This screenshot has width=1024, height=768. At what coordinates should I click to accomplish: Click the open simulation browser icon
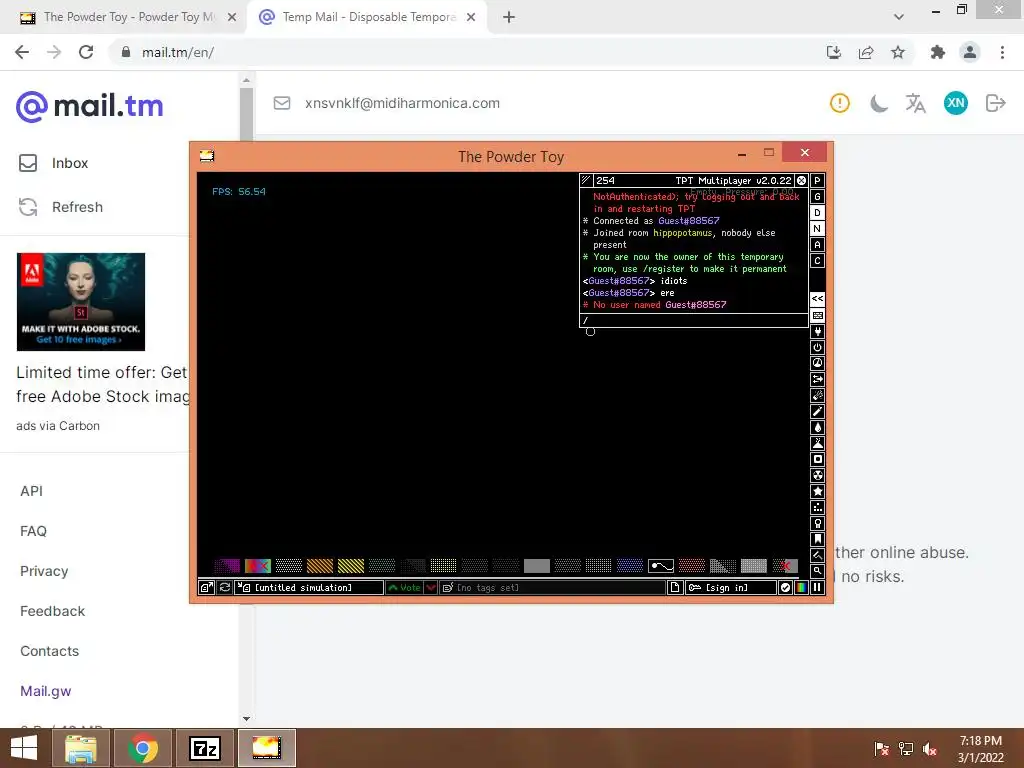(x=206, y=588)
